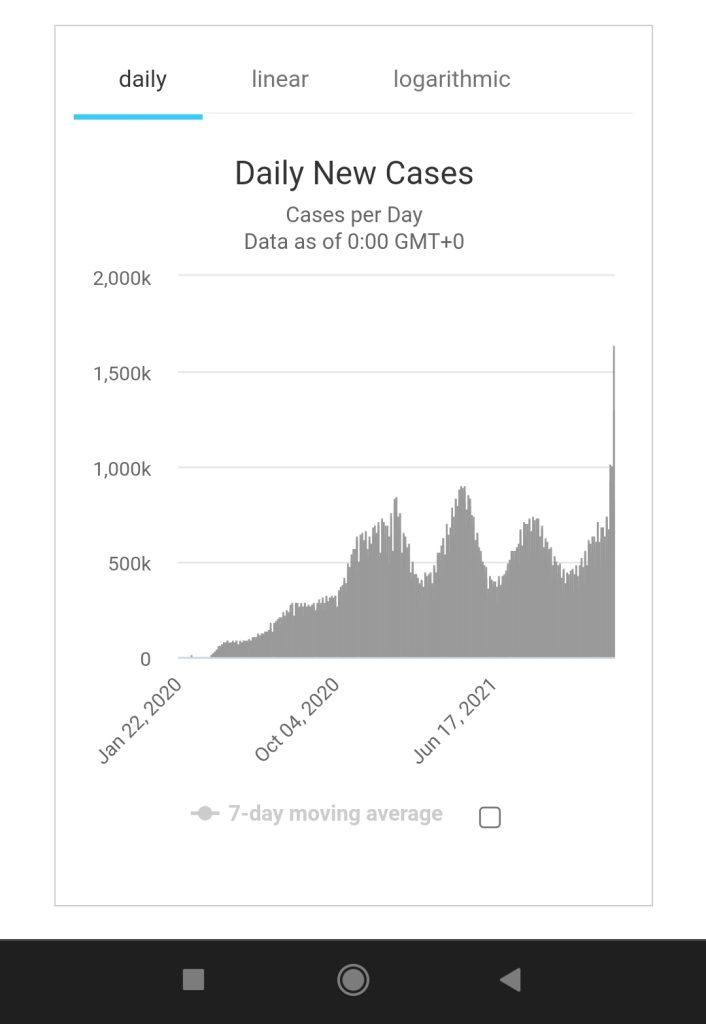The image size is (706, 1024).
Task: Click the 500k y-axis label
Action: pyautogui.click(x=130, y=564)
